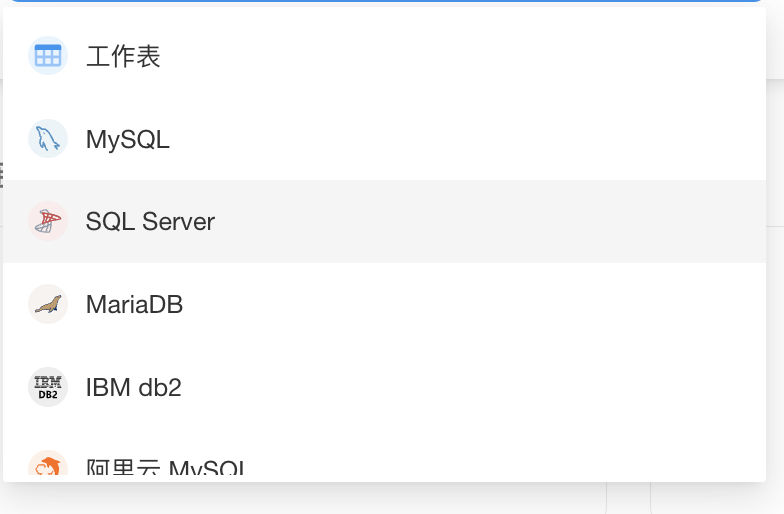
Task: Click the red SQL Server icon
Action: point(47,221)
